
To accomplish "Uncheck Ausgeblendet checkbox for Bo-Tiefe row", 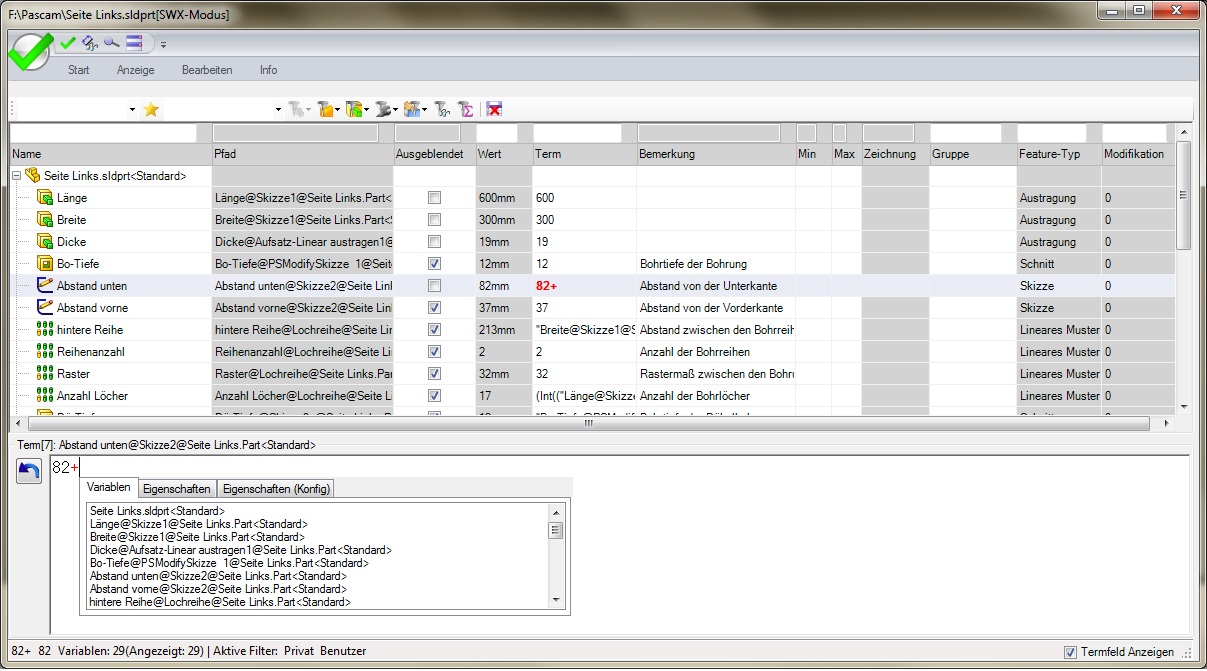I will 434,264.
